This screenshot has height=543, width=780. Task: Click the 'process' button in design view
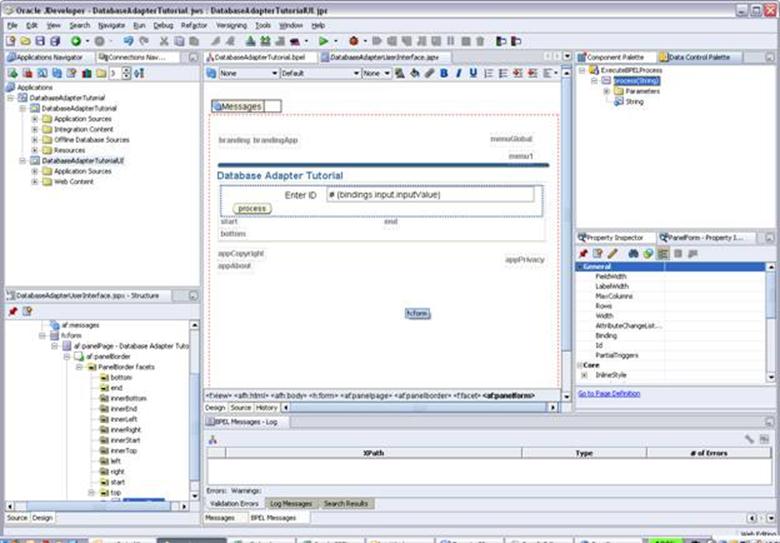click(252, 208)
